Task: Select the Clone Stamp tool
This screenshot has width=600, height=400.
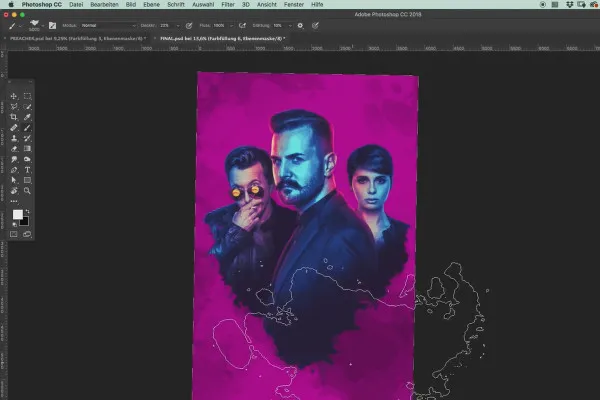Action: click(14, 138)
